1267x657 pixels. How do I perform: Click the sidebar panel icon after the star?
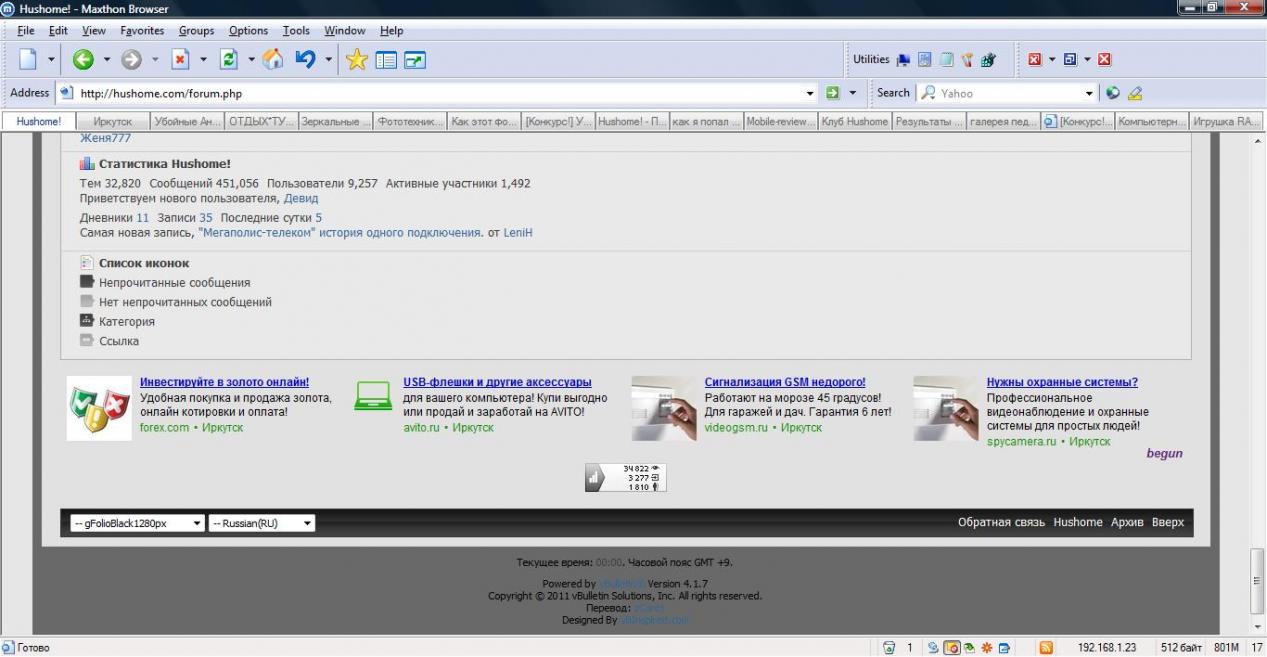[386, 60]
